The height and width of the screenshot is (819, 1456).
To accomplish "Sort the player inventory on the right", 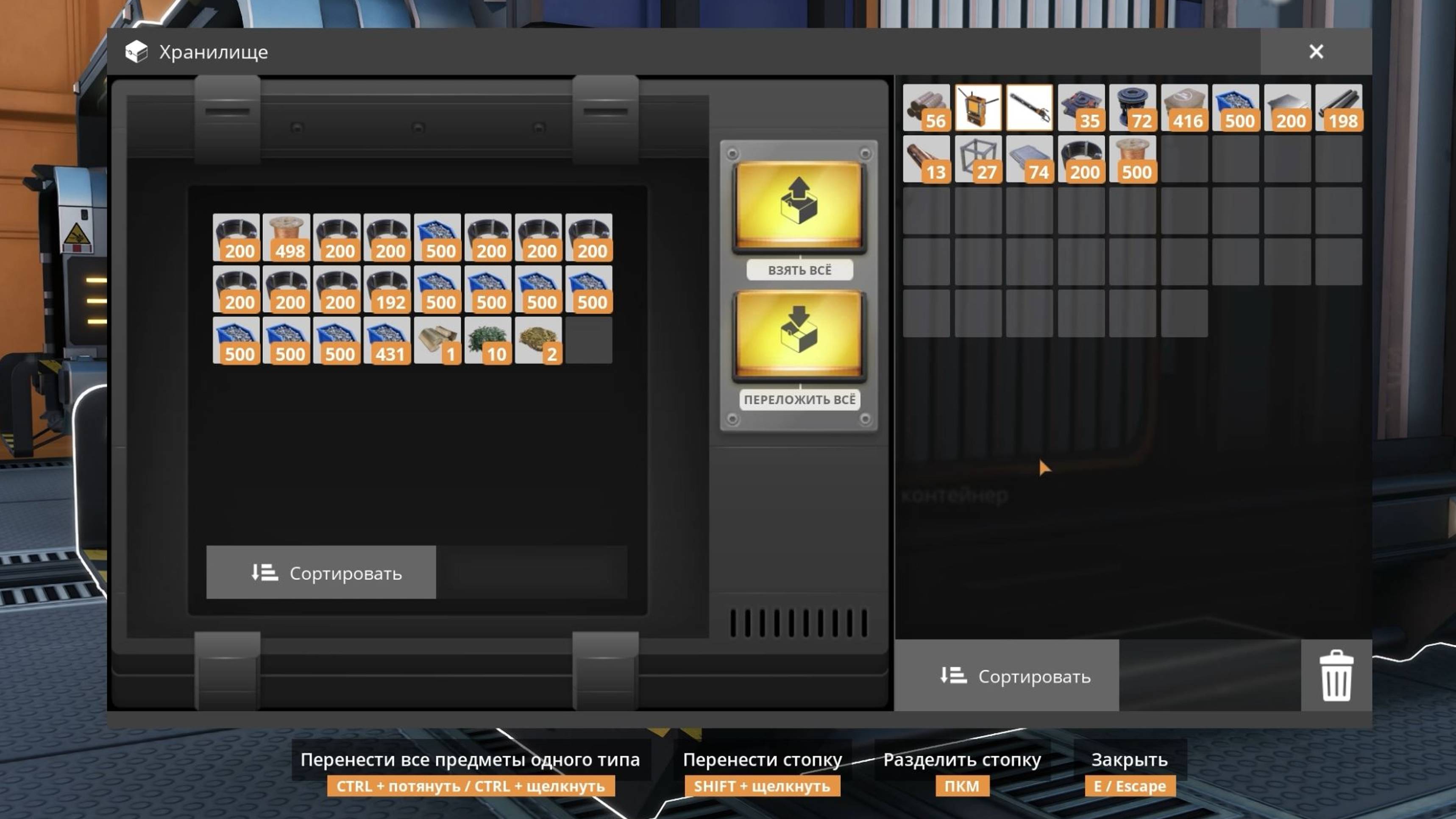I will click(1007, 675).
